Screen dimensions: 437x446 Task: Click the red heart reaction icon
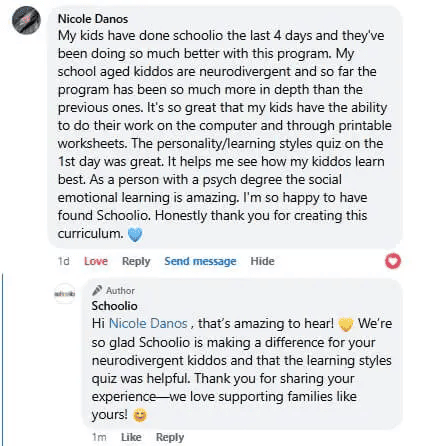tap(393, 261)
